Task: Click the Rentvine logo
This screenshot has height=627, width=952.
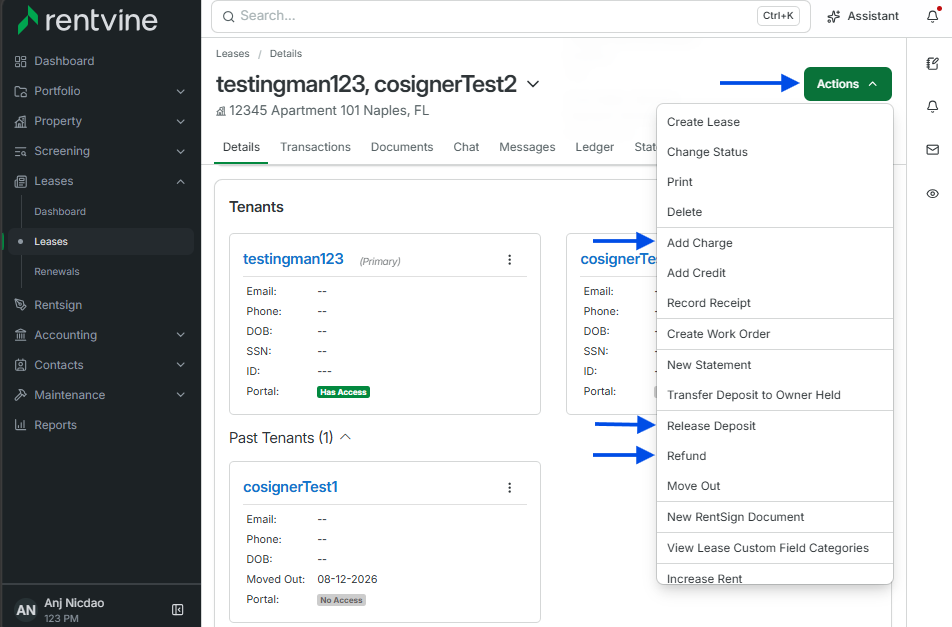Action: [87, 20]
